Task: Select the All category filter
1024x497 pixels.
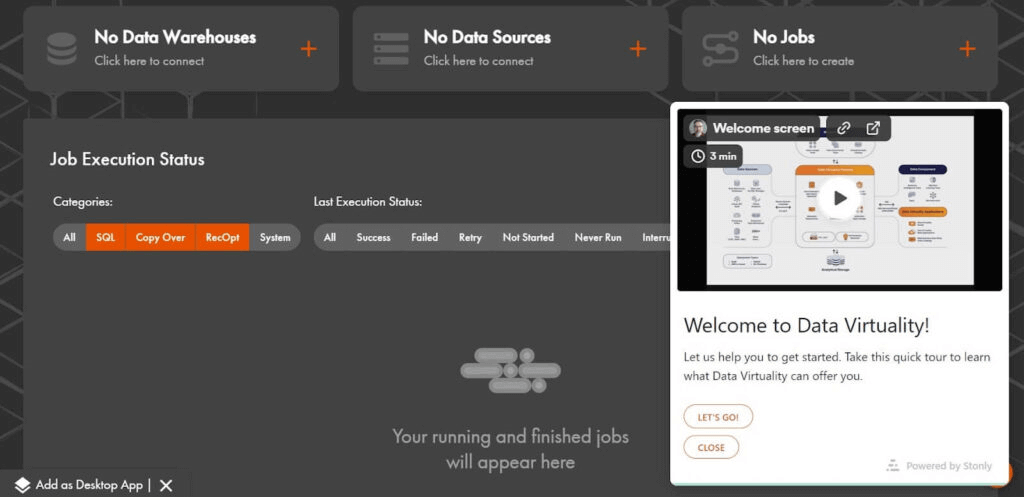Action: click(69, 237)
